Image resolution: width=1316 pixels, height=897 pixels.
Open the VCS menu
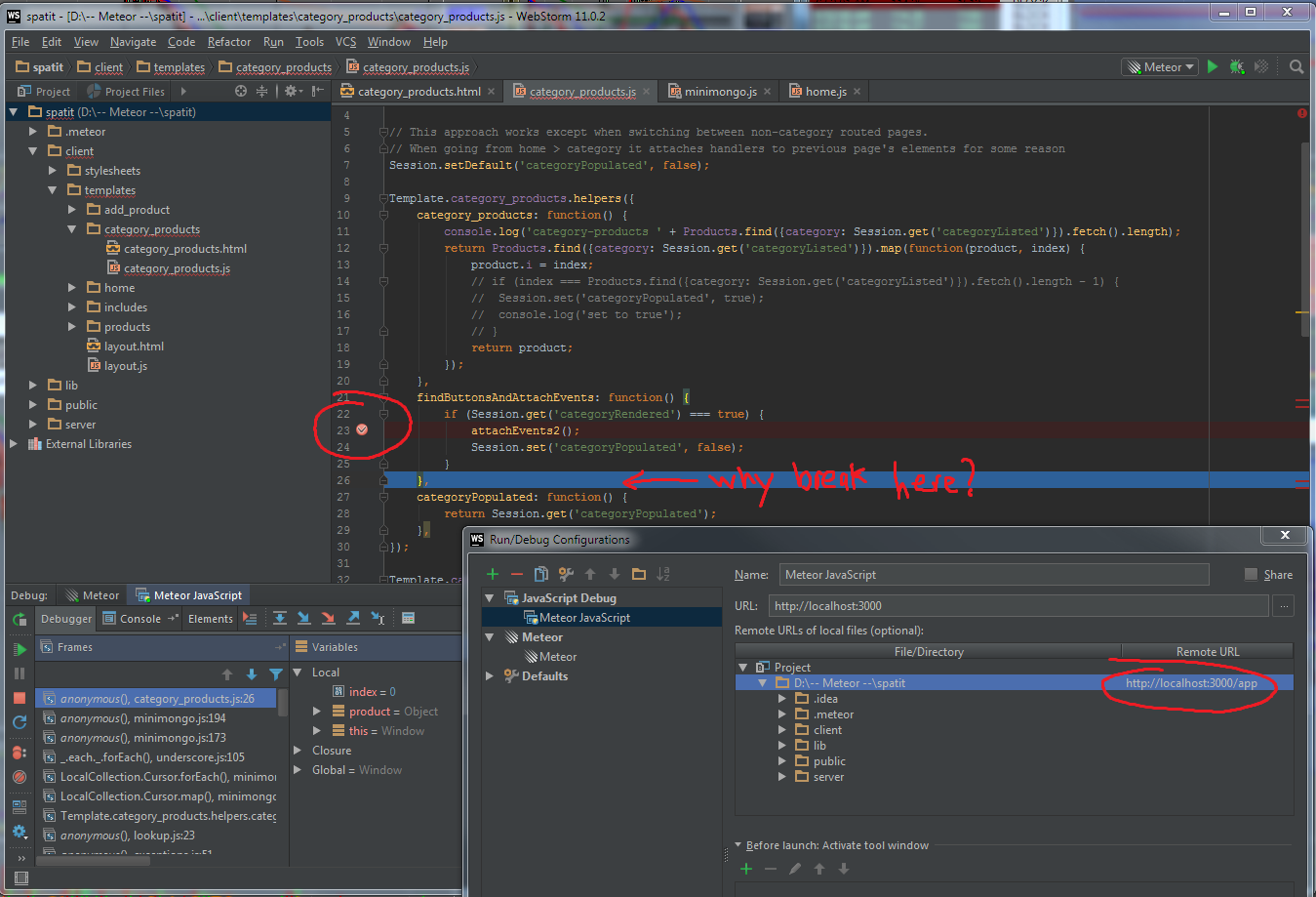[x=345, y=42]
